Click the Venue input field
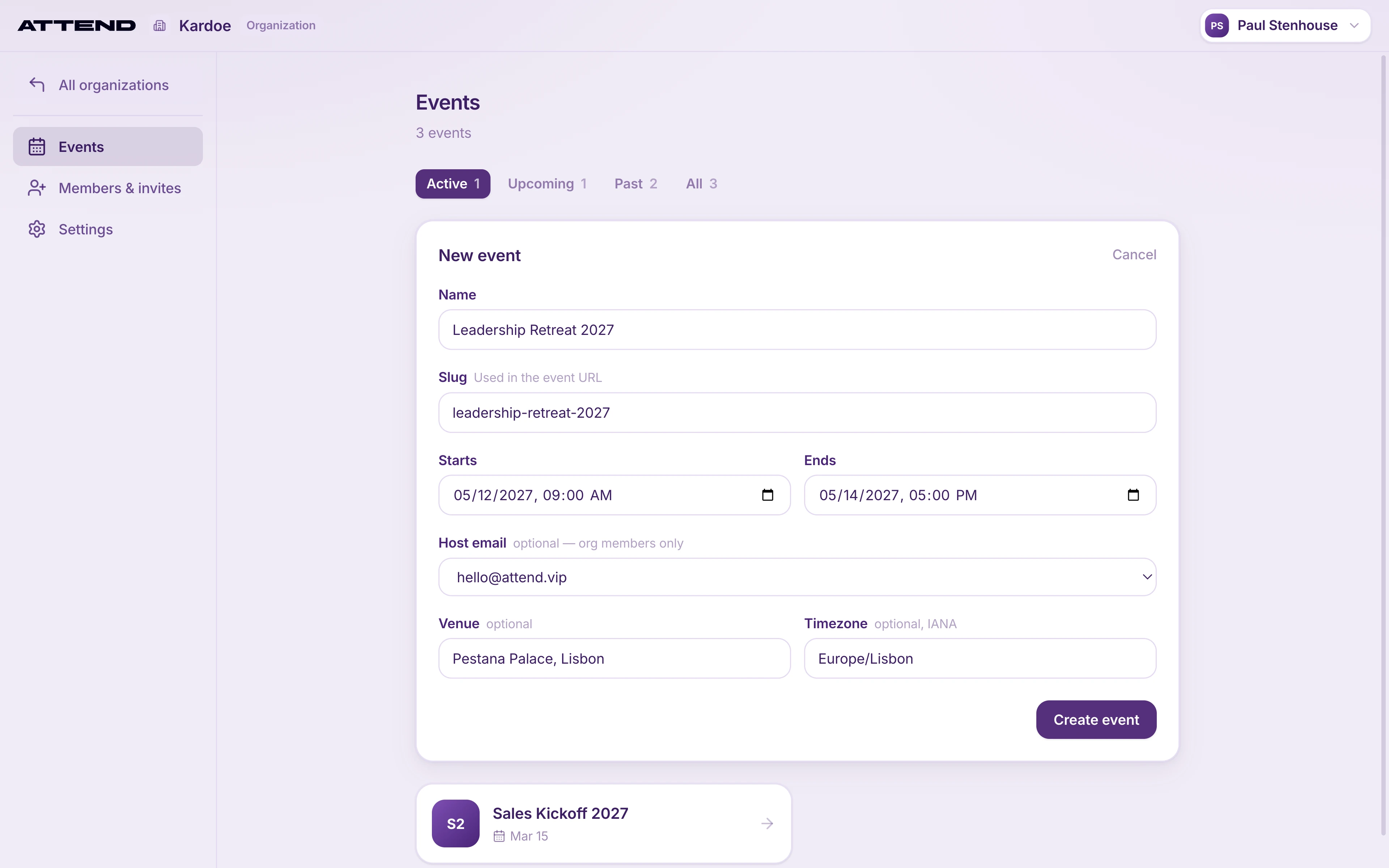 pyautogui.click(x=614, y=659)
